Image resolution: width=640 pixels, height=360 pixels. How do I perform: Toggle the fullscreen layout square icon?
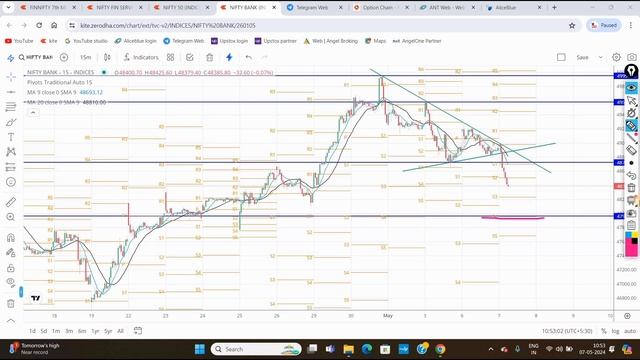point(561,57)
